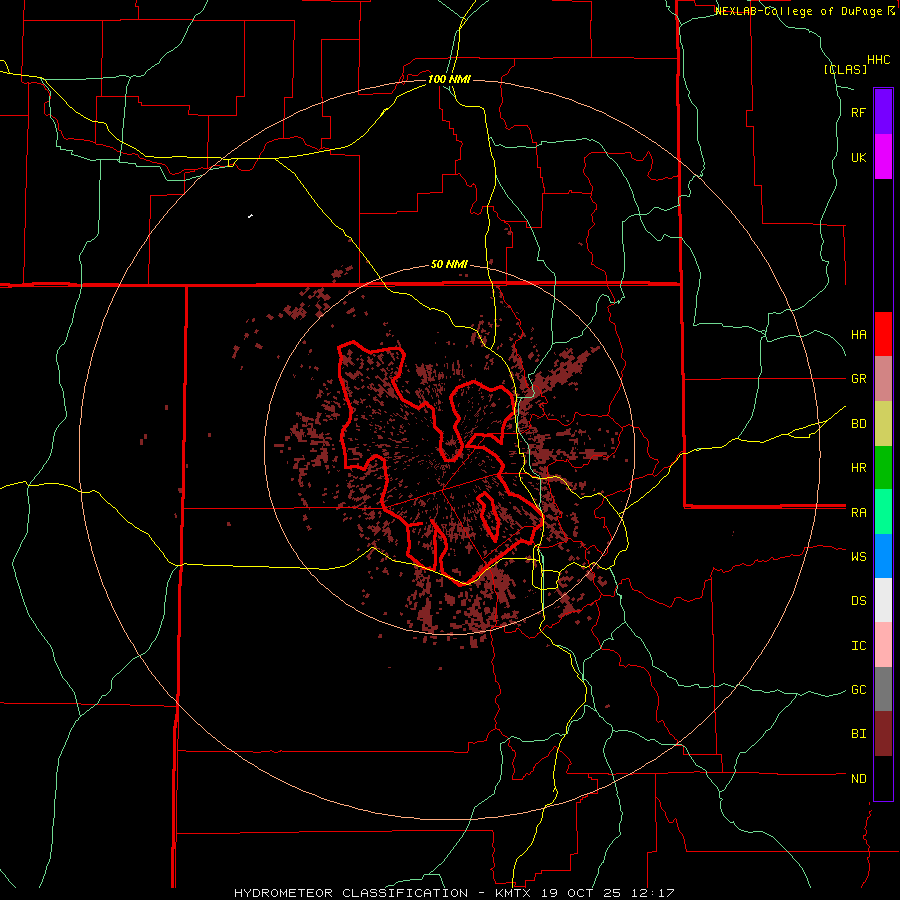Click the IC legend label

pos(858,645)
